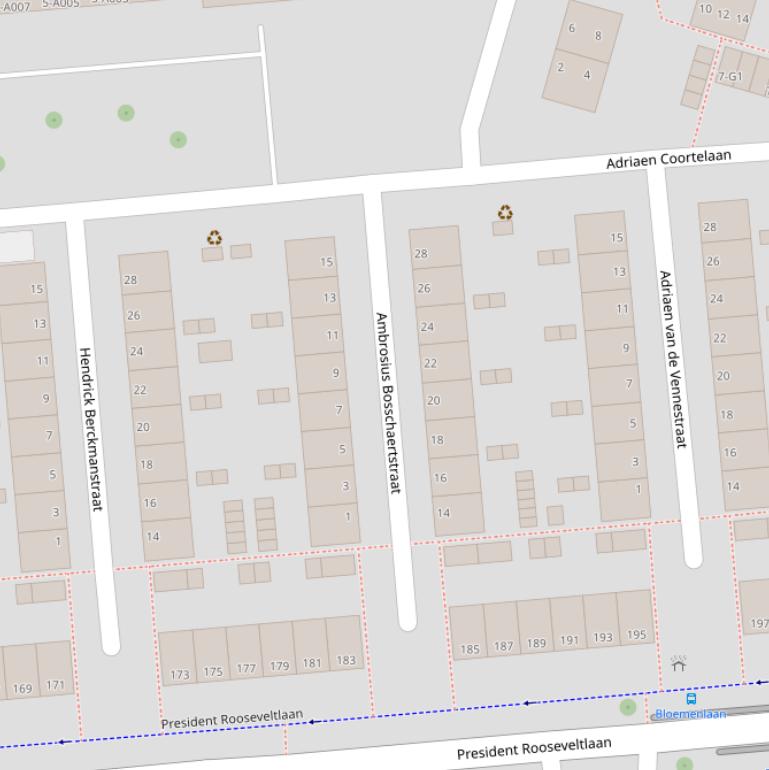The image size is (769, 770).
Task: Click the blue bus stop icon
Action: click(x=691, y=698)
